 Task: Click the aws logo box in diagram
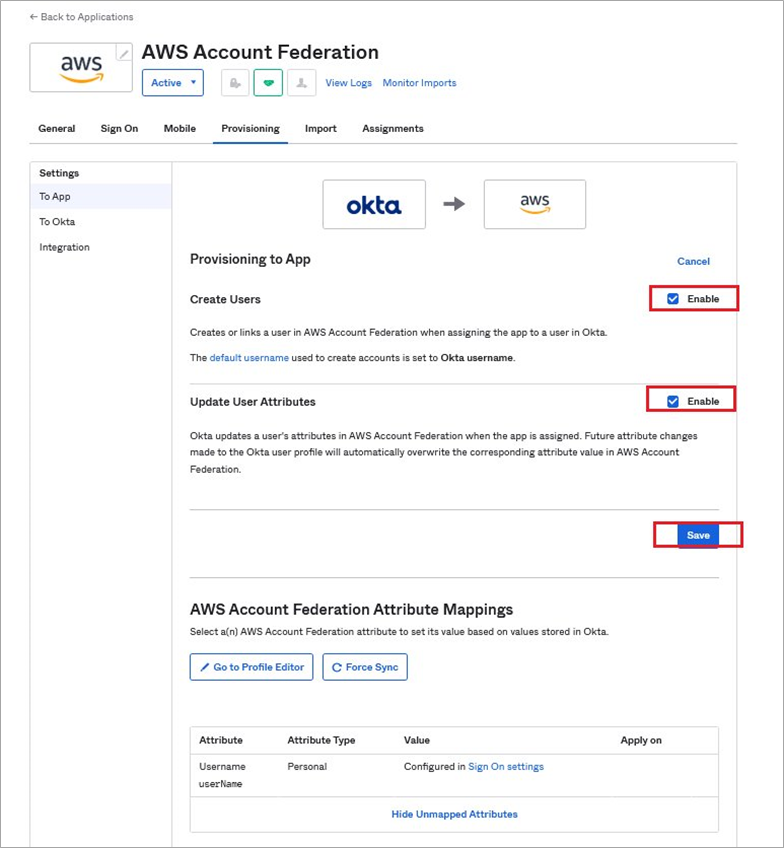(x=535, y=204)
